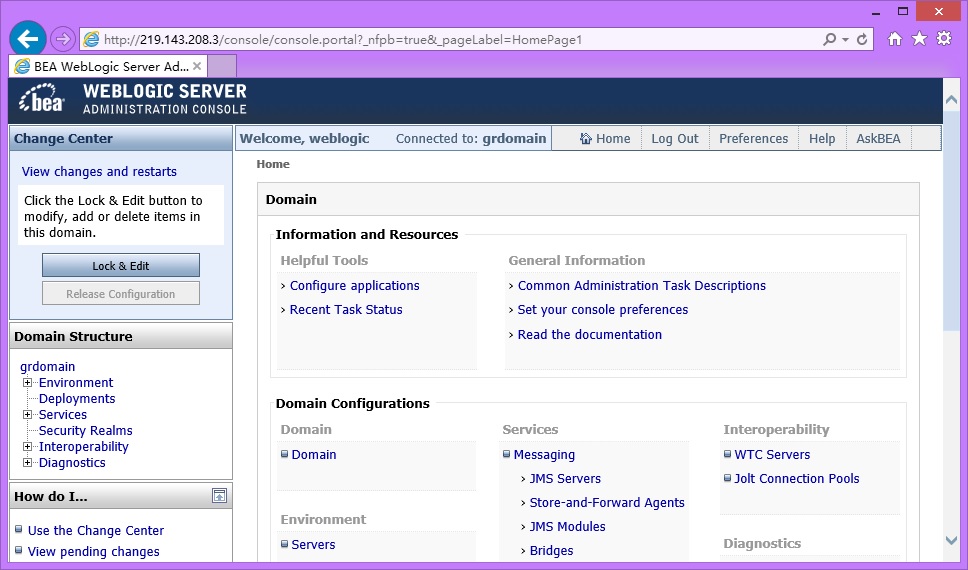Expand the Diagnostics tree node
Viewport: 968px width, 570px height.
[x=27, y=463]
